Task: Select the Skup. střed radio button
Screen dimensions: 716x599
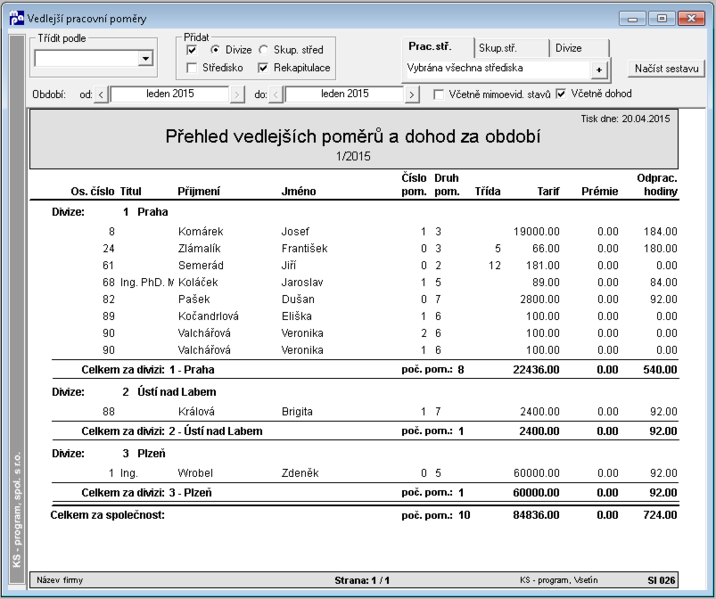Action: point(263,50)
